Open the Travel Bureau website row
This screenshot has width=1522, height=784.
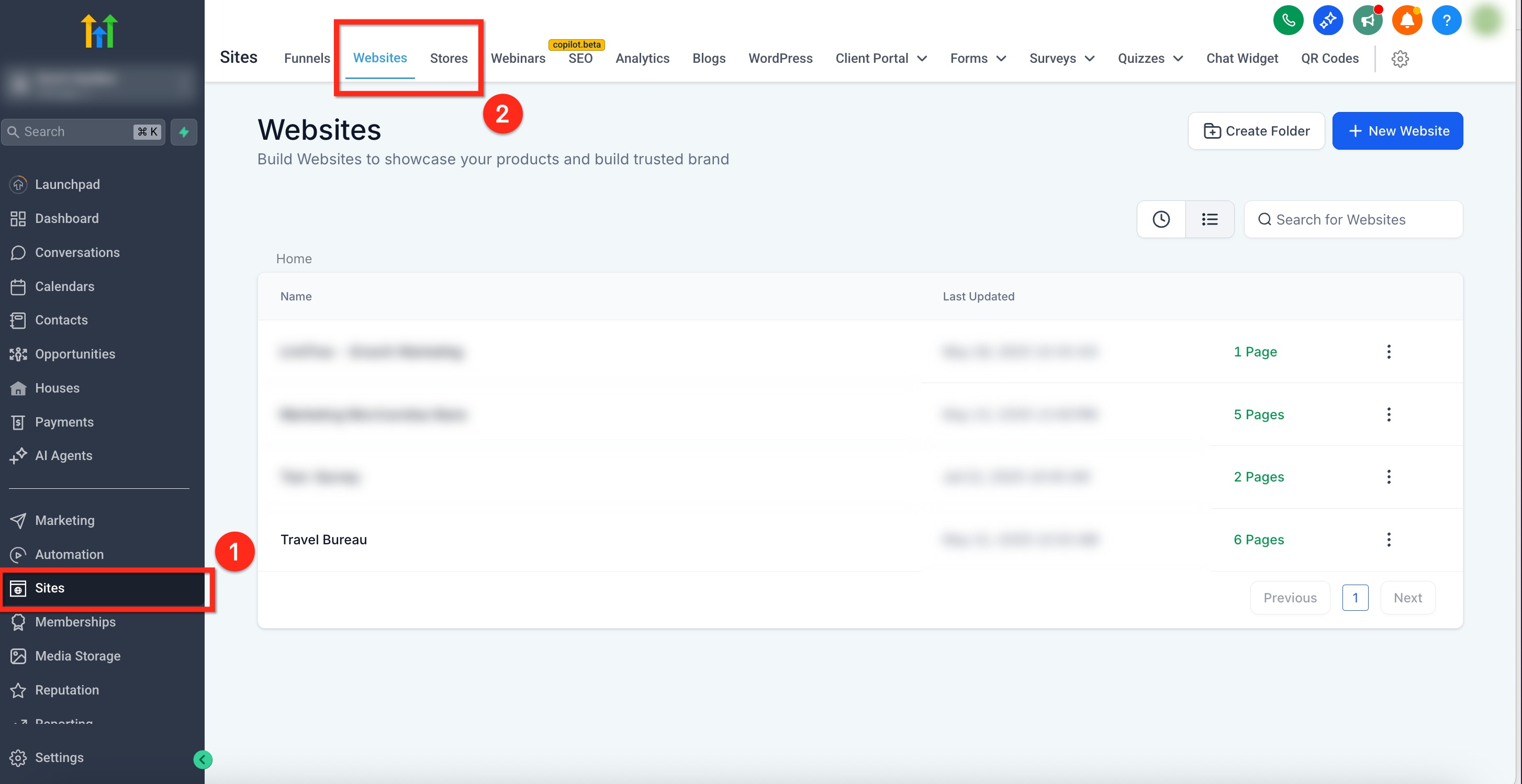[x=323, y=540]
